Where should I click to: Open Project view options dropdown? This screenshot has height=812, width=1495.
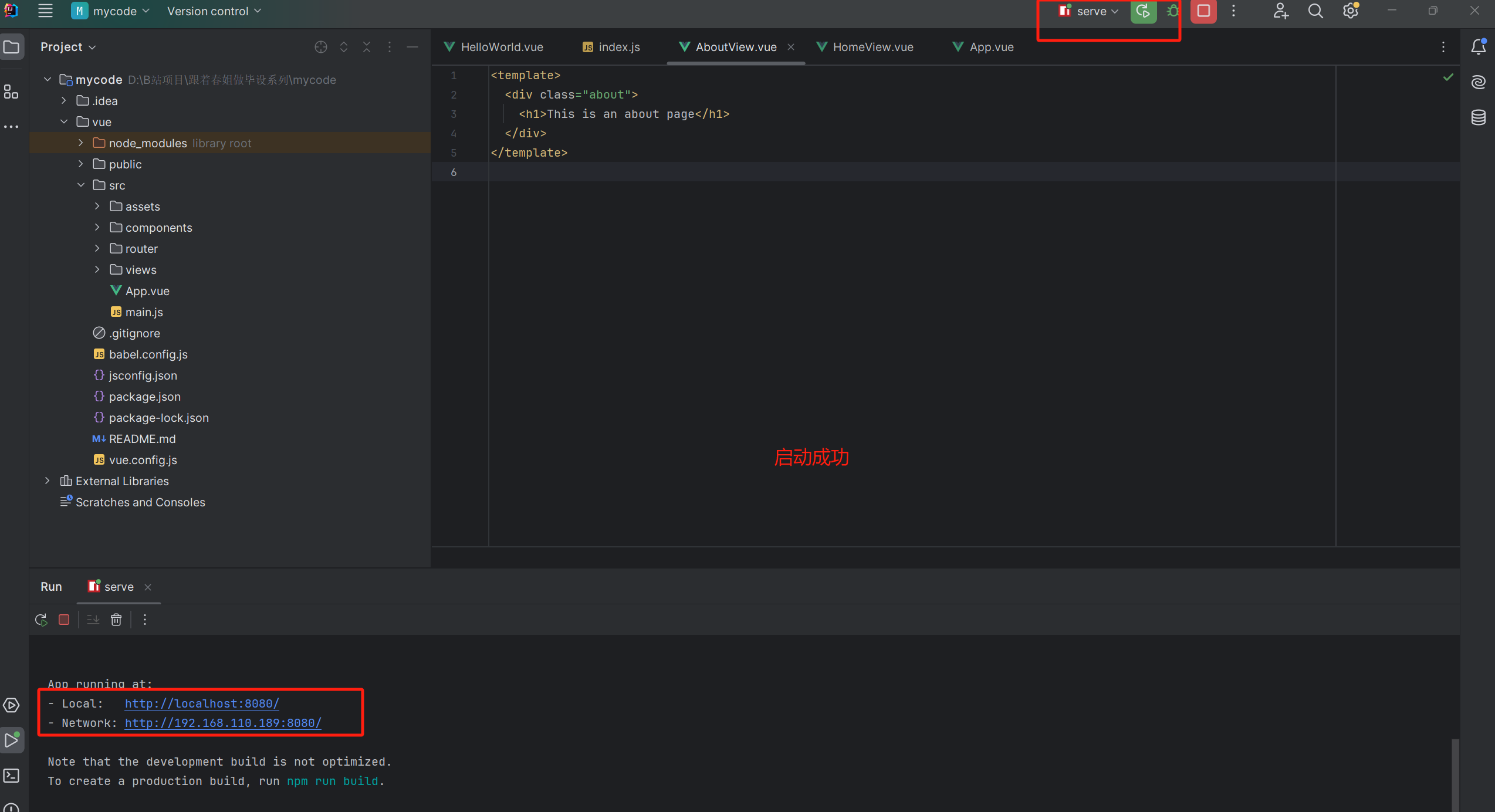click(68, 47)
